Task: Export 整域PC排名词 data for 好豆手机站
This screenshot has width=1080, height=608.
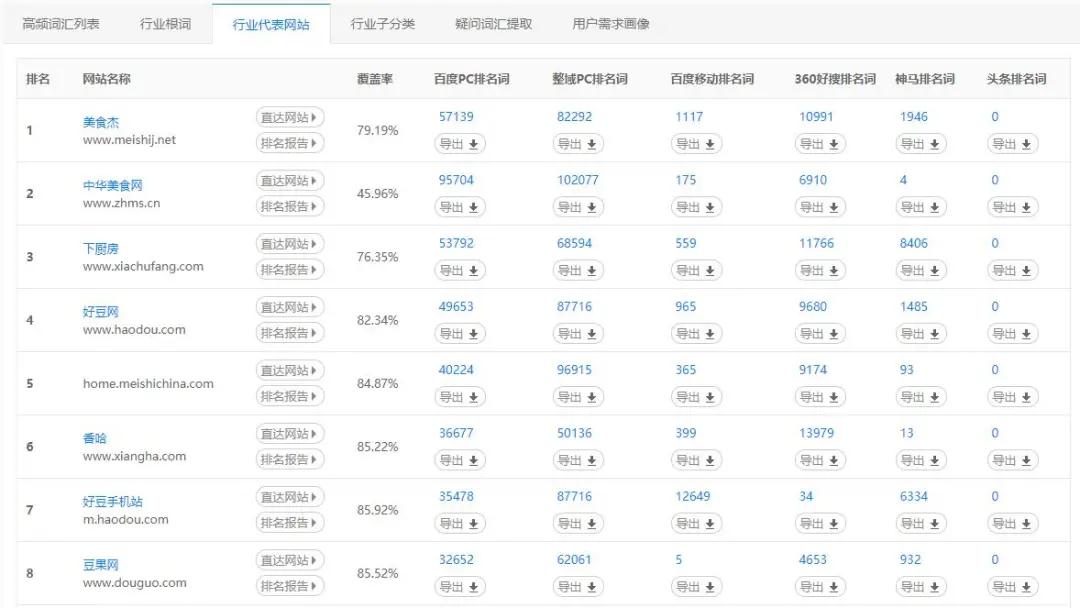Action: click(578, 523)
